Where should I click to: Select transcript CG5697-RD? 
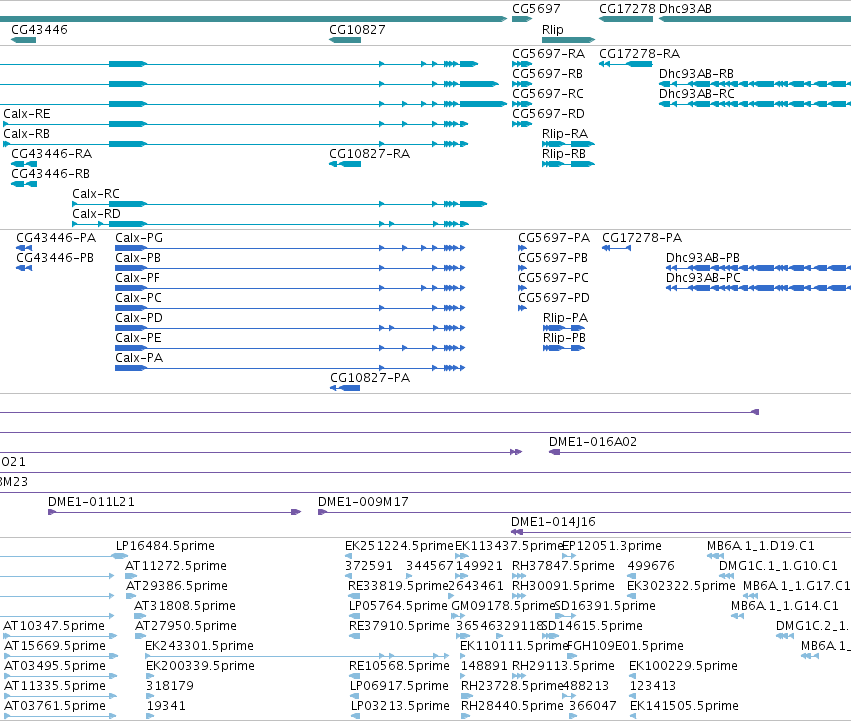pyautogui.click(x=548, y=114)
